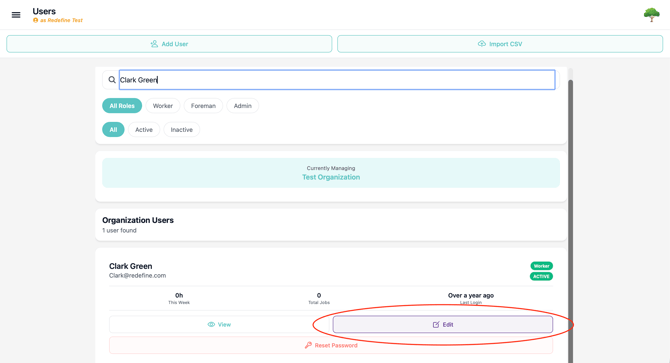Click the Test Organization link
The width and height of the screenshot is (670, 363).
coord(331,177)
